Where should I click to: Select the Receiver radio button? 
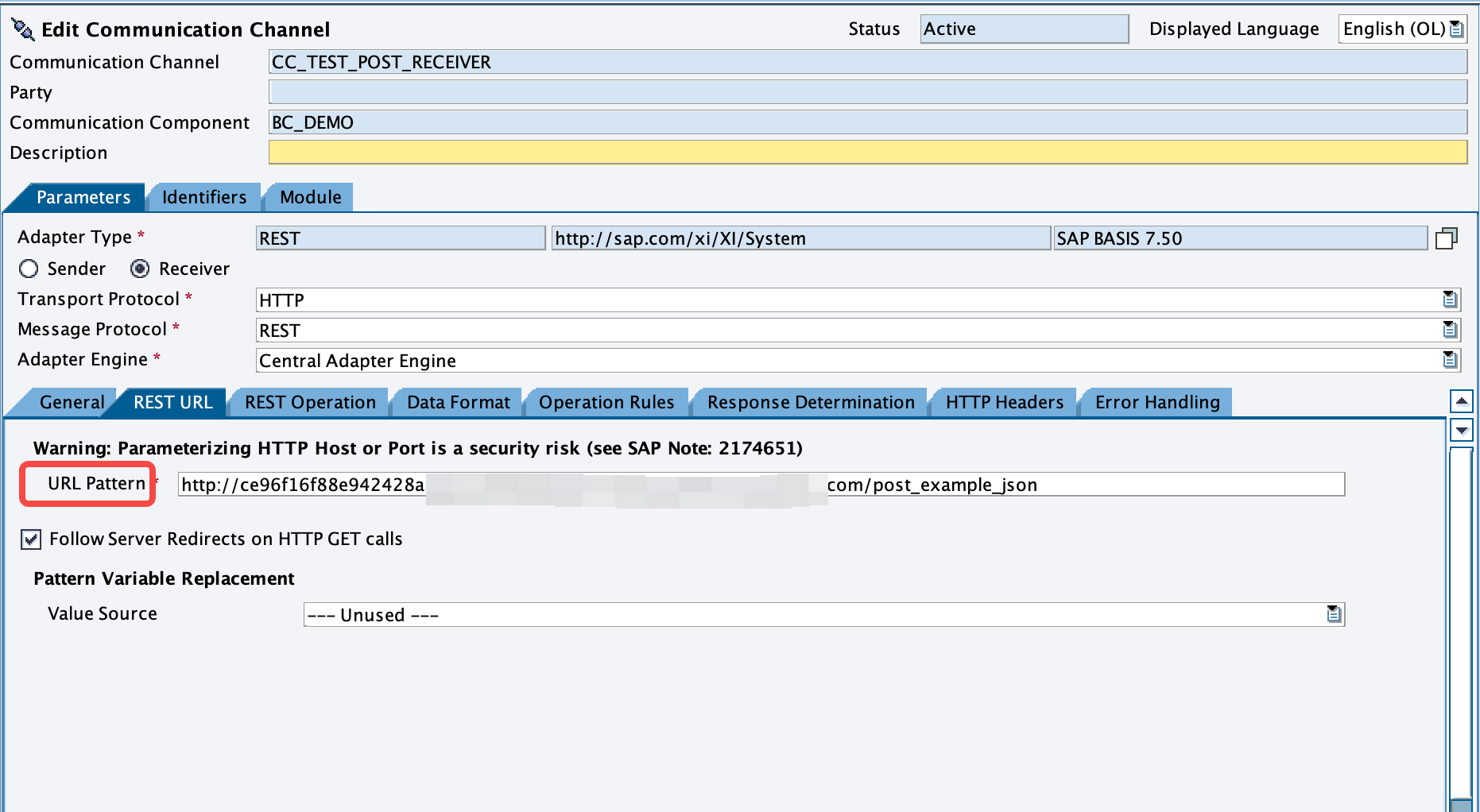coord(140,269)
